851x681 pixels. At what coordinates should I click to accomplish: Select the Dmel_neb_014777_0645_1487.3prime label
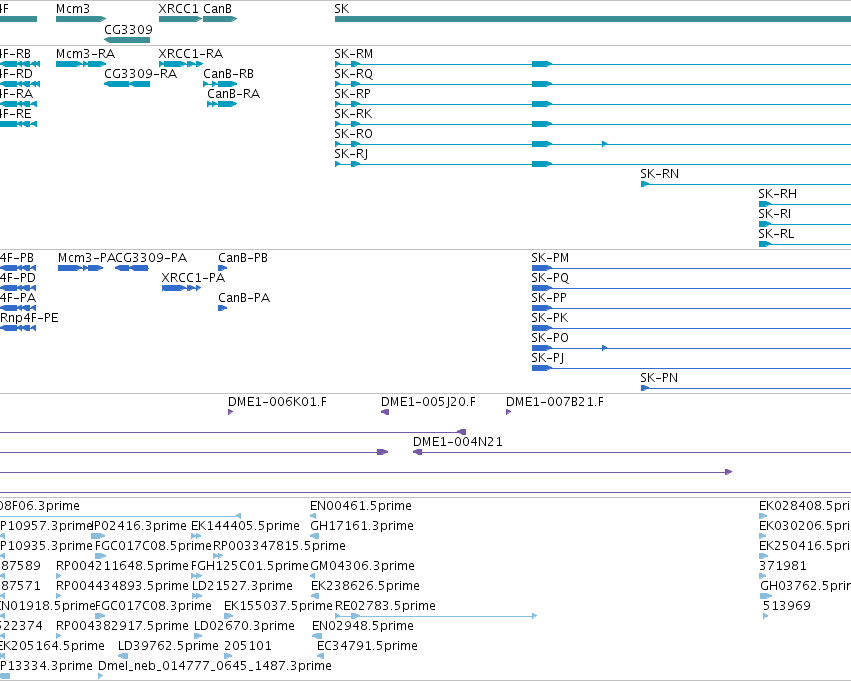coord(215,666)
